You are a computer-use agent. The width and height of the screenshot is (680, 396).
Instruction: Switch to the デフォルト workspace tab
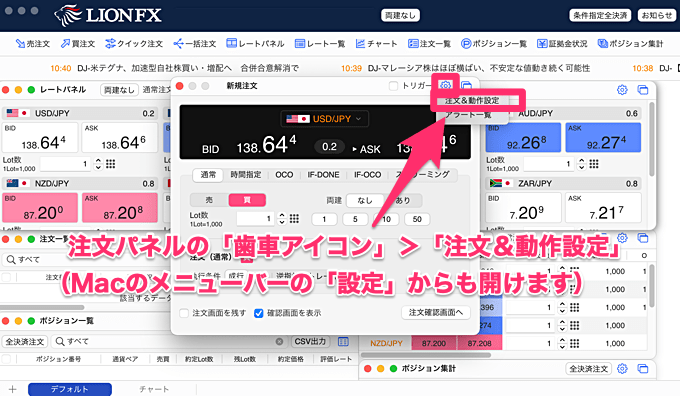pyautogui.click(x=69, y=389)
